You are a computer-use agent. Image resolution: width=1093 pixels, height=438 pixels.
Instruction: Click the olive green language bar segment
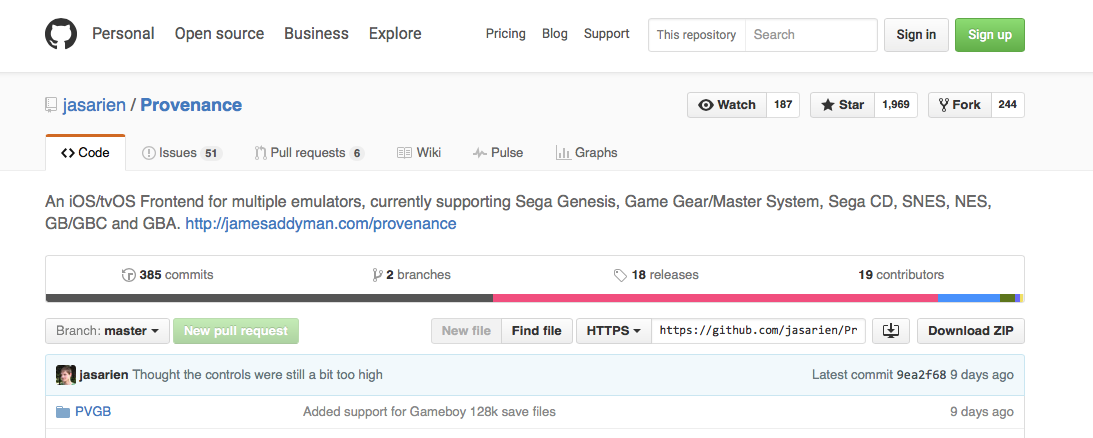1007,298
